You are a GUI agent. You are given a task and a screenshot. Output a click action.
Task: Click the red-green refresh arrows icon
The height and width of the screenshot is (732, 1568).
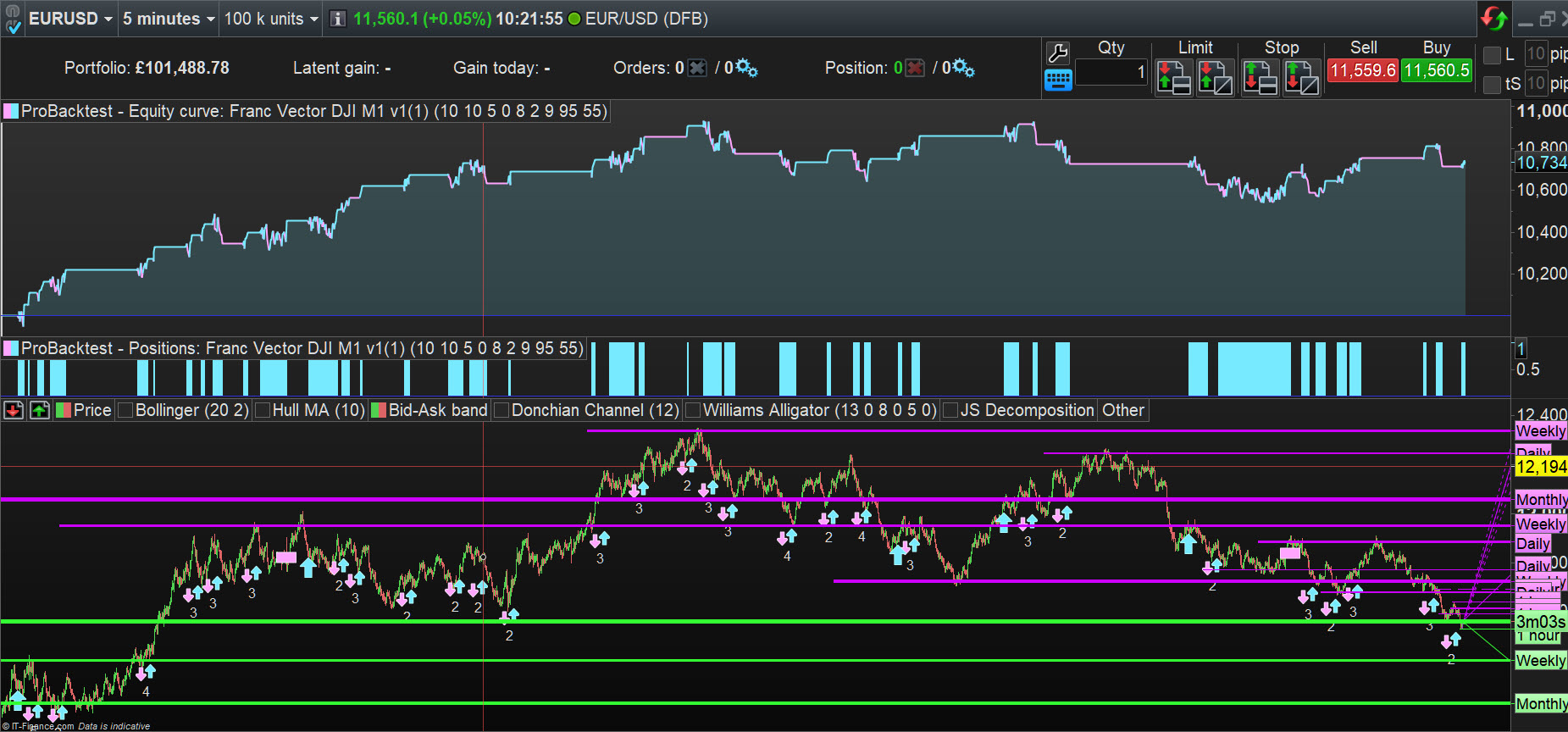1493,18
